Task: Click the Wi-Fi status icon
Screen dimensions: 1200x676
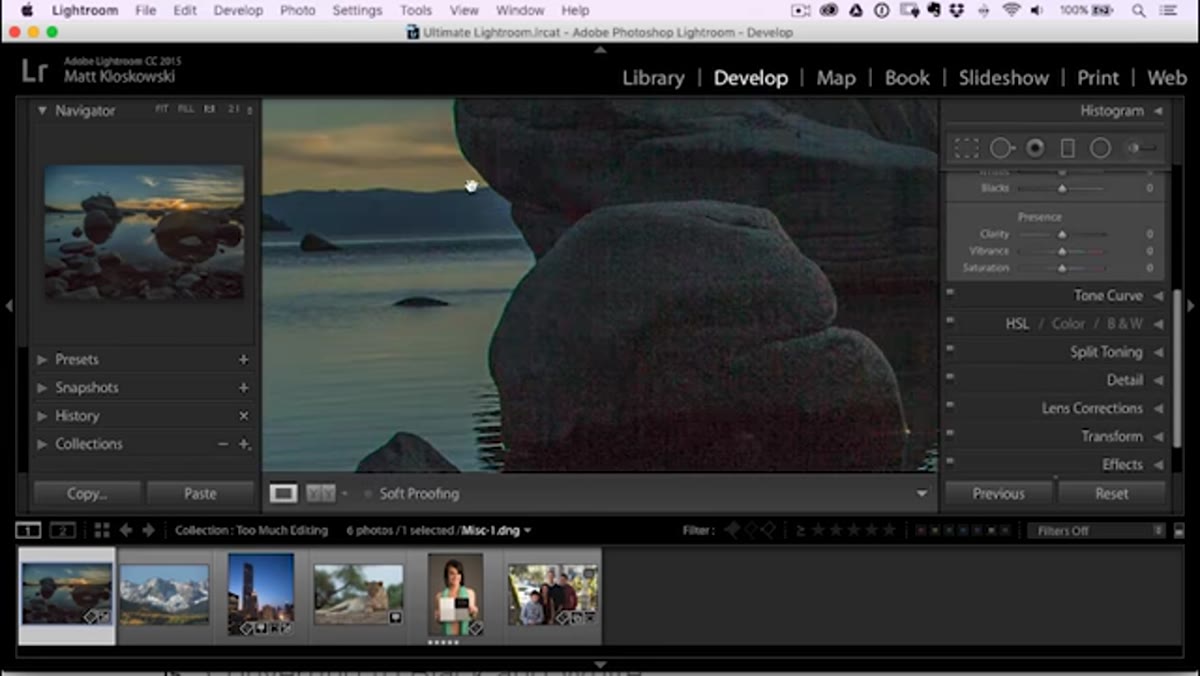Action: coord(1011,10)
